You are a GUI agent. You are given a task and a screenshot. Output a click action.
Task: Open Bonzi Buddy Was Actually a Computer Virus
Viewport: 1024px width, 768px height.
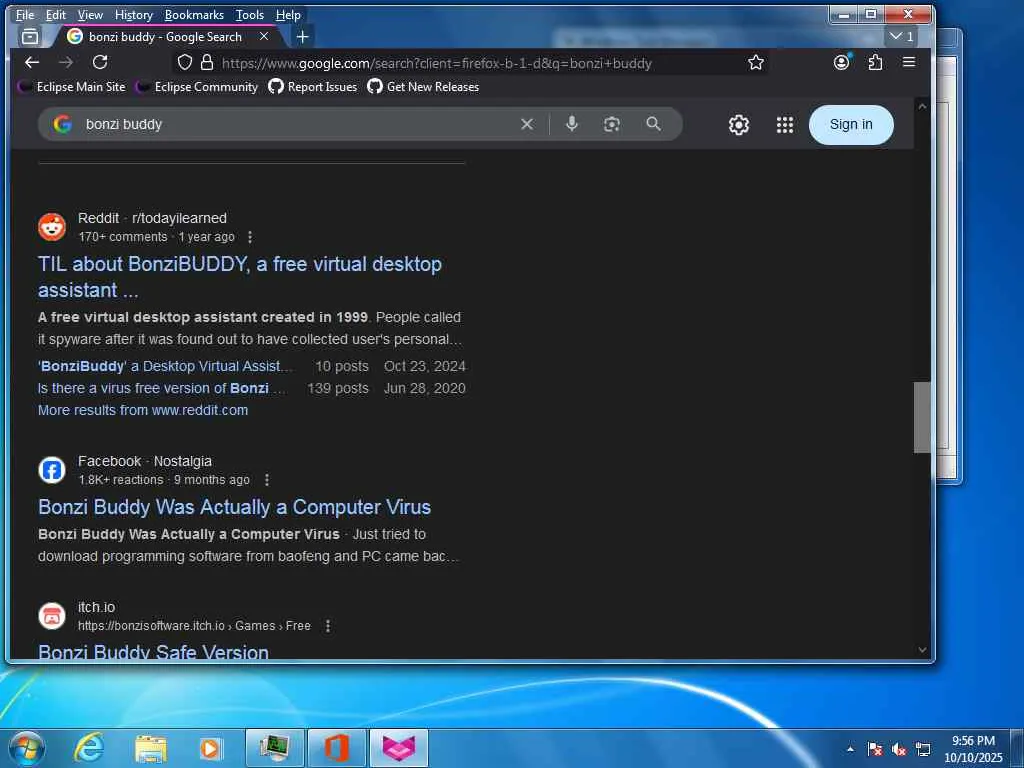tap(234, 507)
